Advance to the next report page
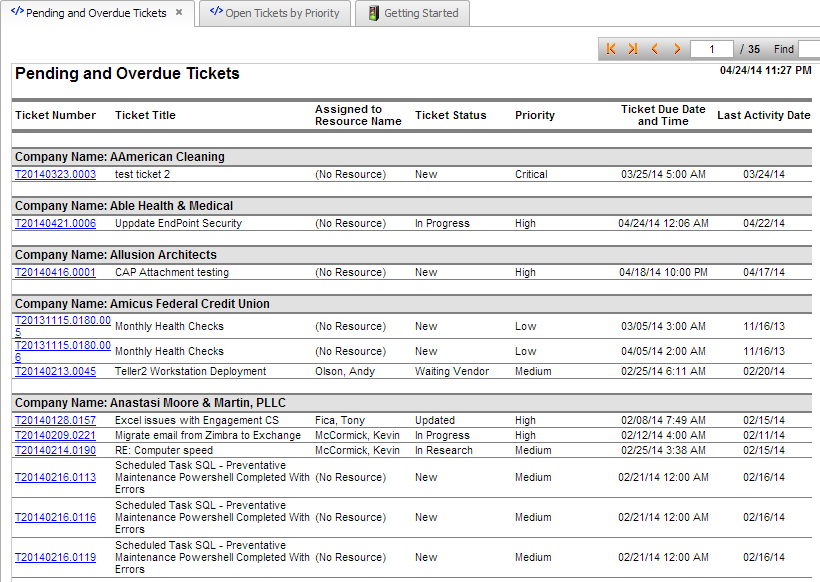 (677, 49)
